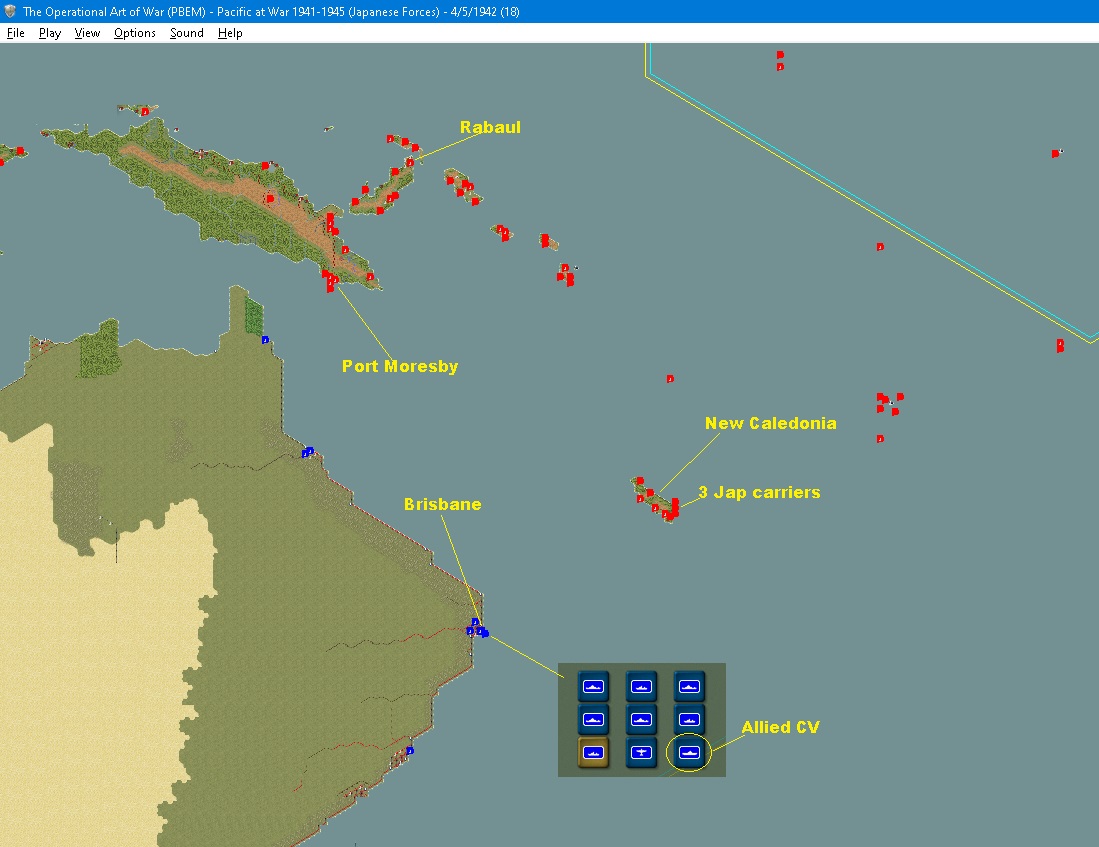Open the File menu
The height and width of the screenshot is (847, 1099).
coord(15,33)
